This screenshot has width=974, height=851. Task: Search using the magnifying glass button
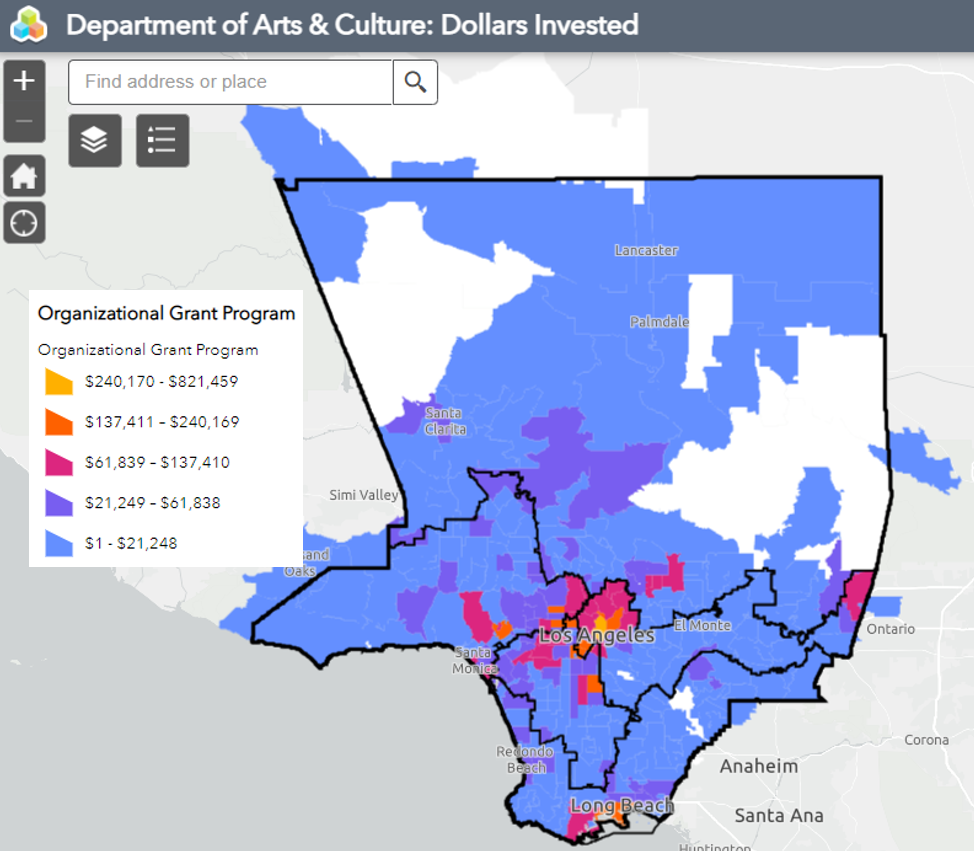(415, 82)
